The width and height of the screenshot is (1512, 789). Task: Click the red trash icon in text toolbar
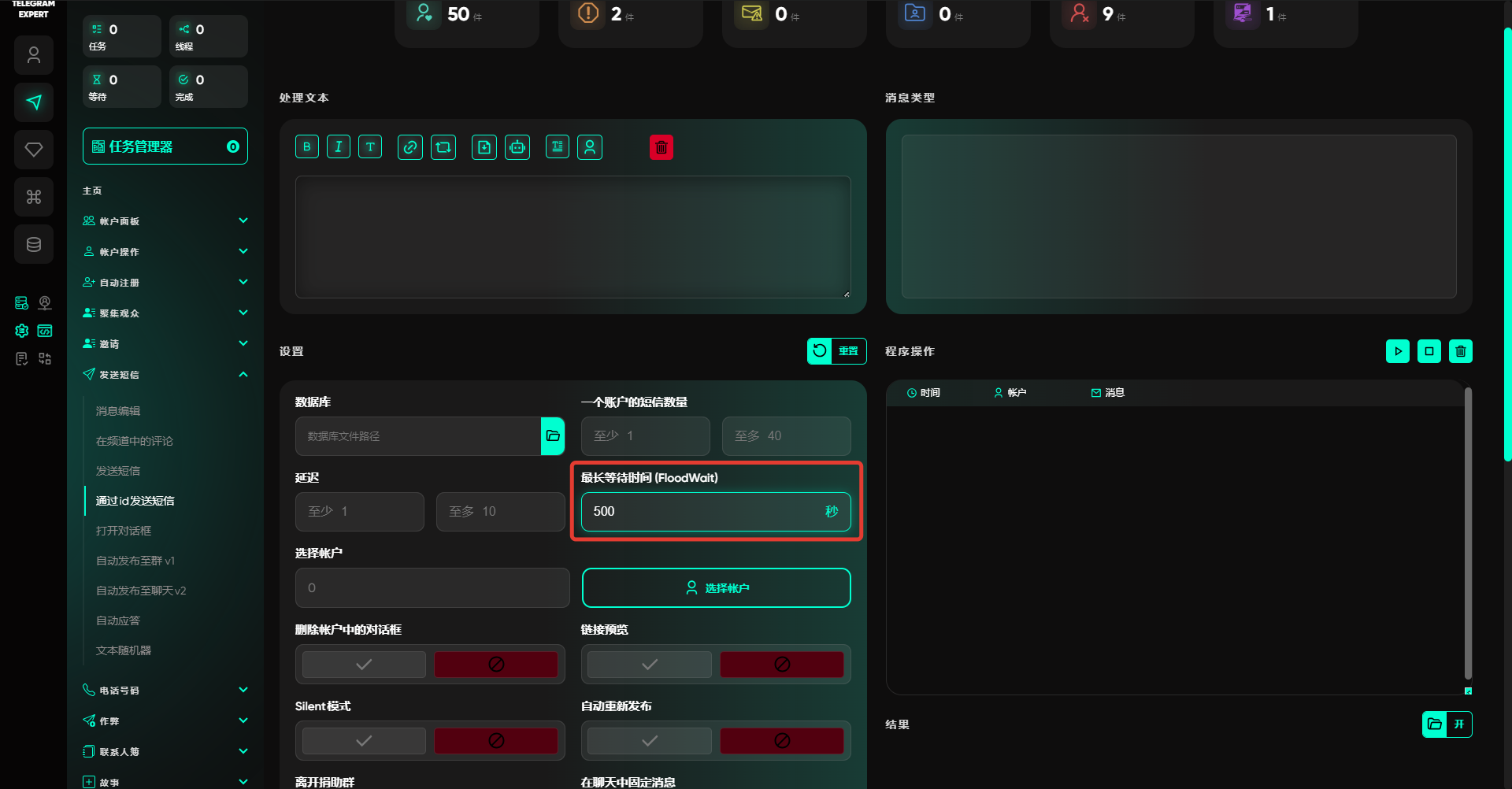point(661,147)
